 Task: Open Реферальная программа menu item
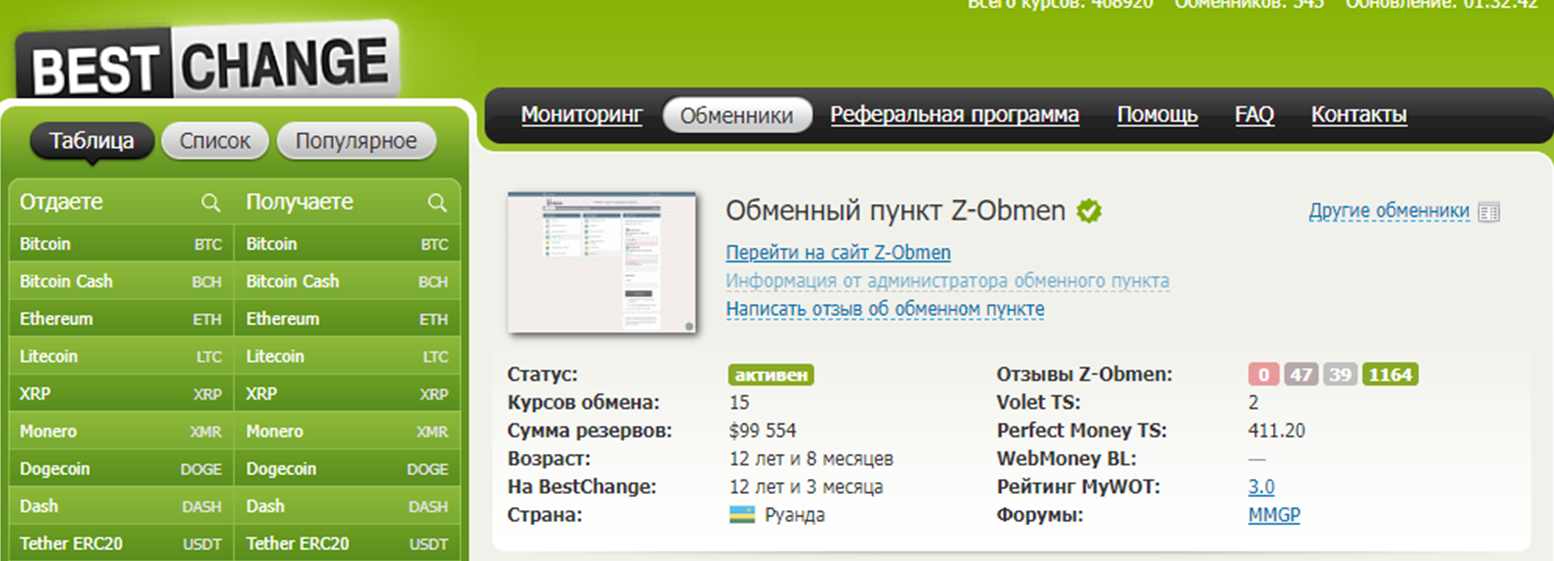pos(955,115)
